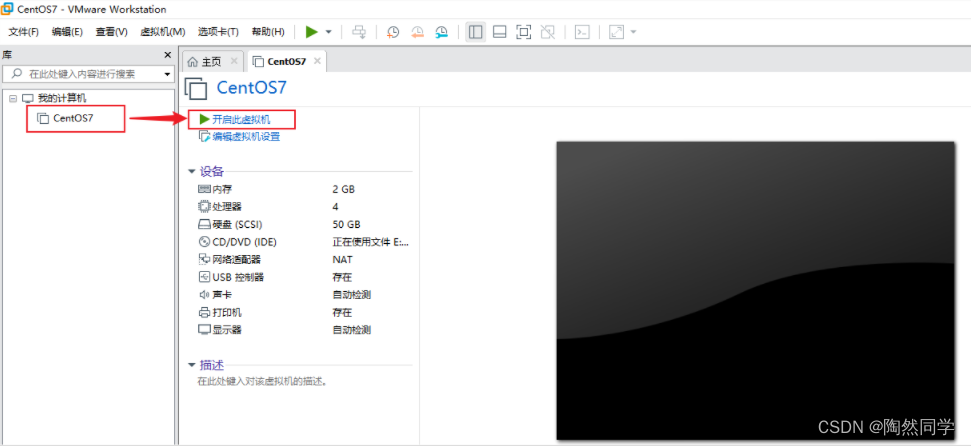
Task: Open the power options dropdown arrow
Action: 329,32
